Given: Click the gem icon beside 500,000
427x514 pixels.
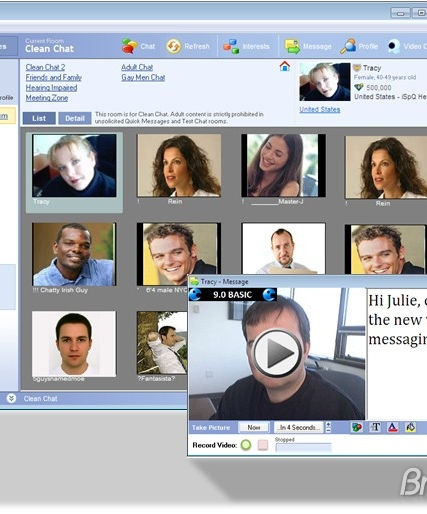Looking at the screenshot, I should coord(359,87).
